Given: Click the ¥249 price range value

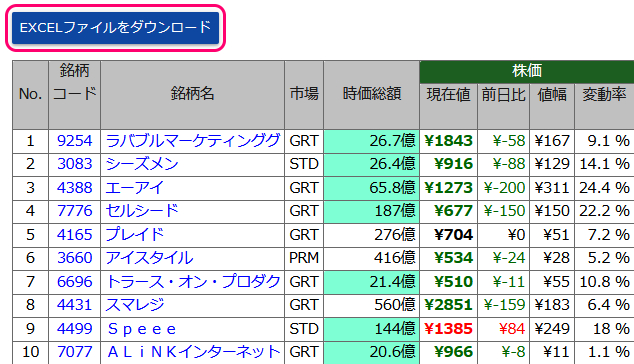Looking at the screenshot, I should [x=552, y=328].
